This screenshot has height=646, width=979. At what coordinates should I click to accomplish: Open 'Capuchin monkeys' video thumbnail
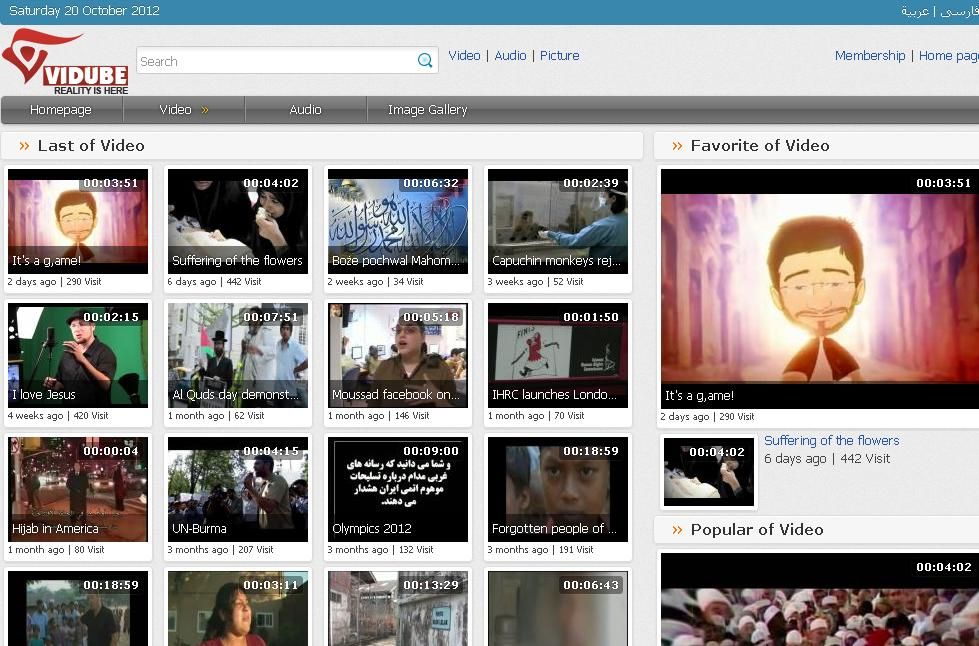(558, 220)
